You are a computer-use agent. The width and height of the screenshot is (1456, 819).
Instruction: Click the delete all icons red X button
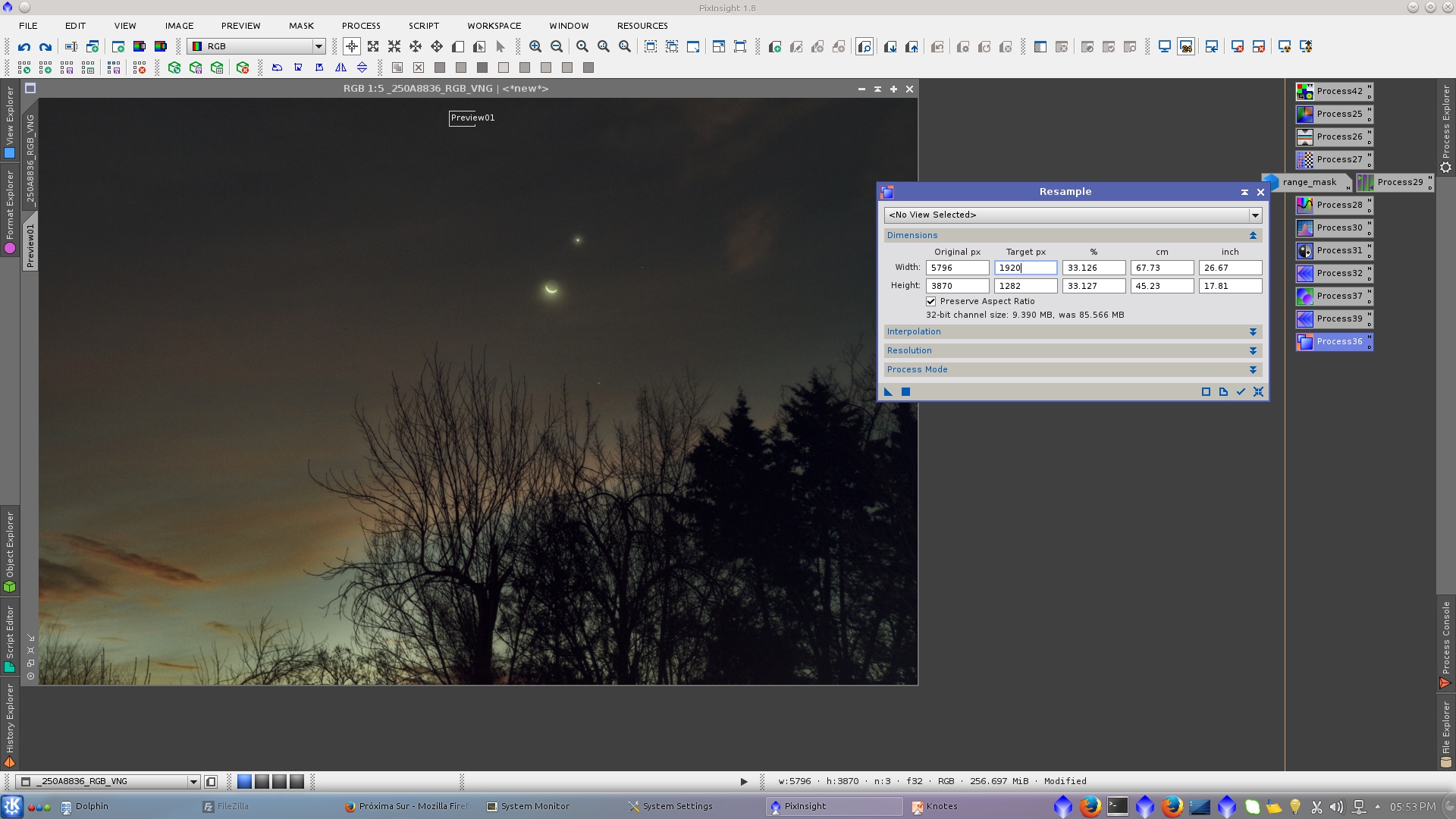[x=140, y=68]
